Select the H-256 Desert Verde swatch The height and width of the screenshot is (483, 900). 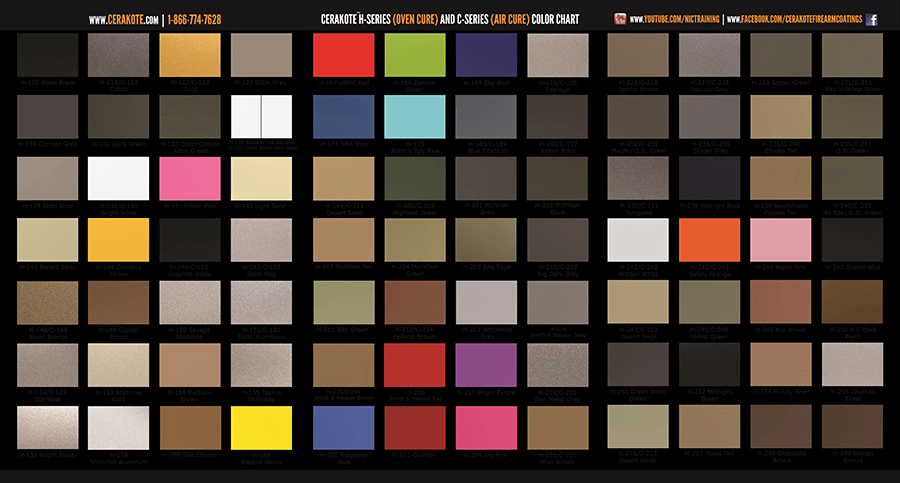[x=638, y=427]
